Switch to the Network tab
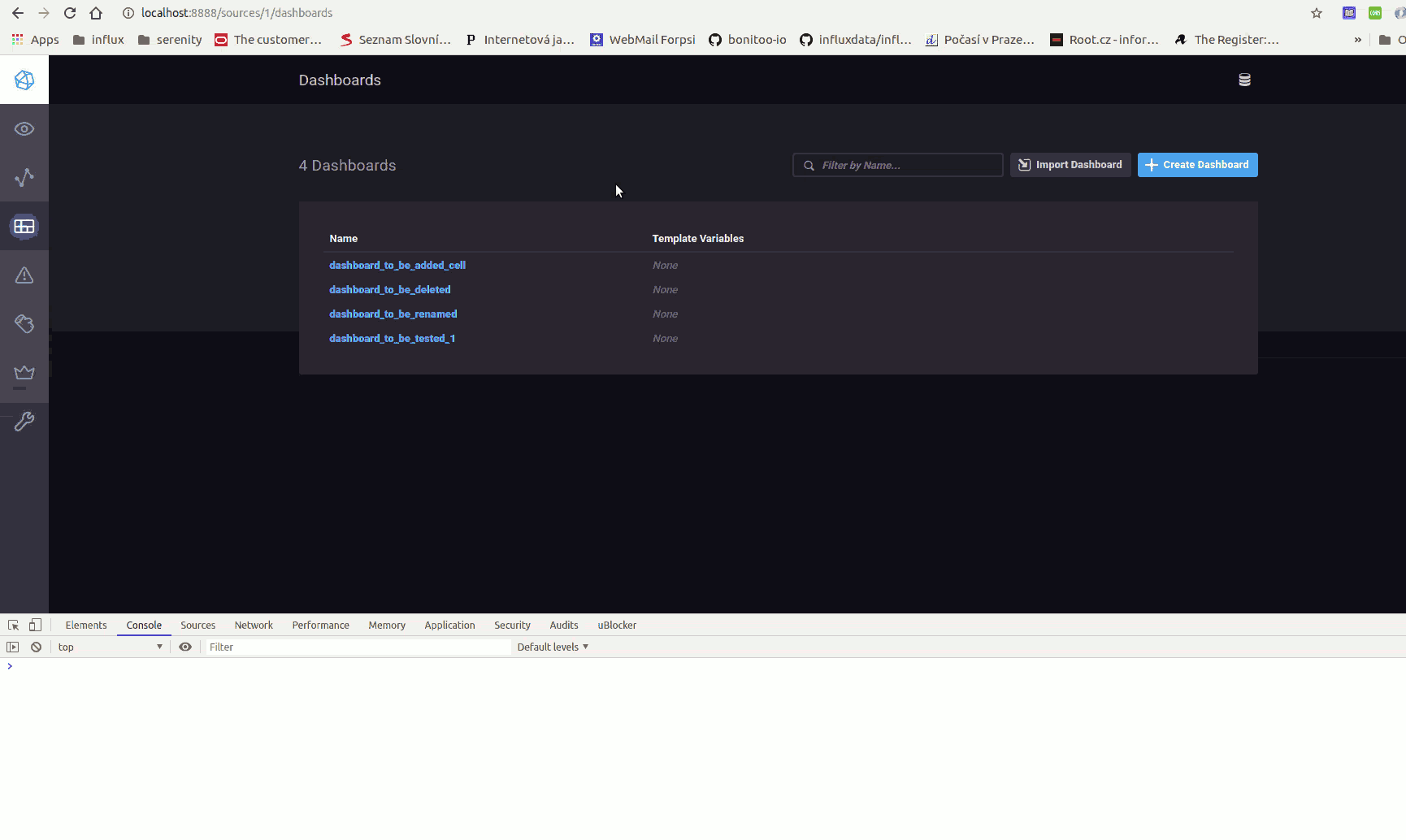The height and width of the screenshot is (840, 1406). coord(253,625)
